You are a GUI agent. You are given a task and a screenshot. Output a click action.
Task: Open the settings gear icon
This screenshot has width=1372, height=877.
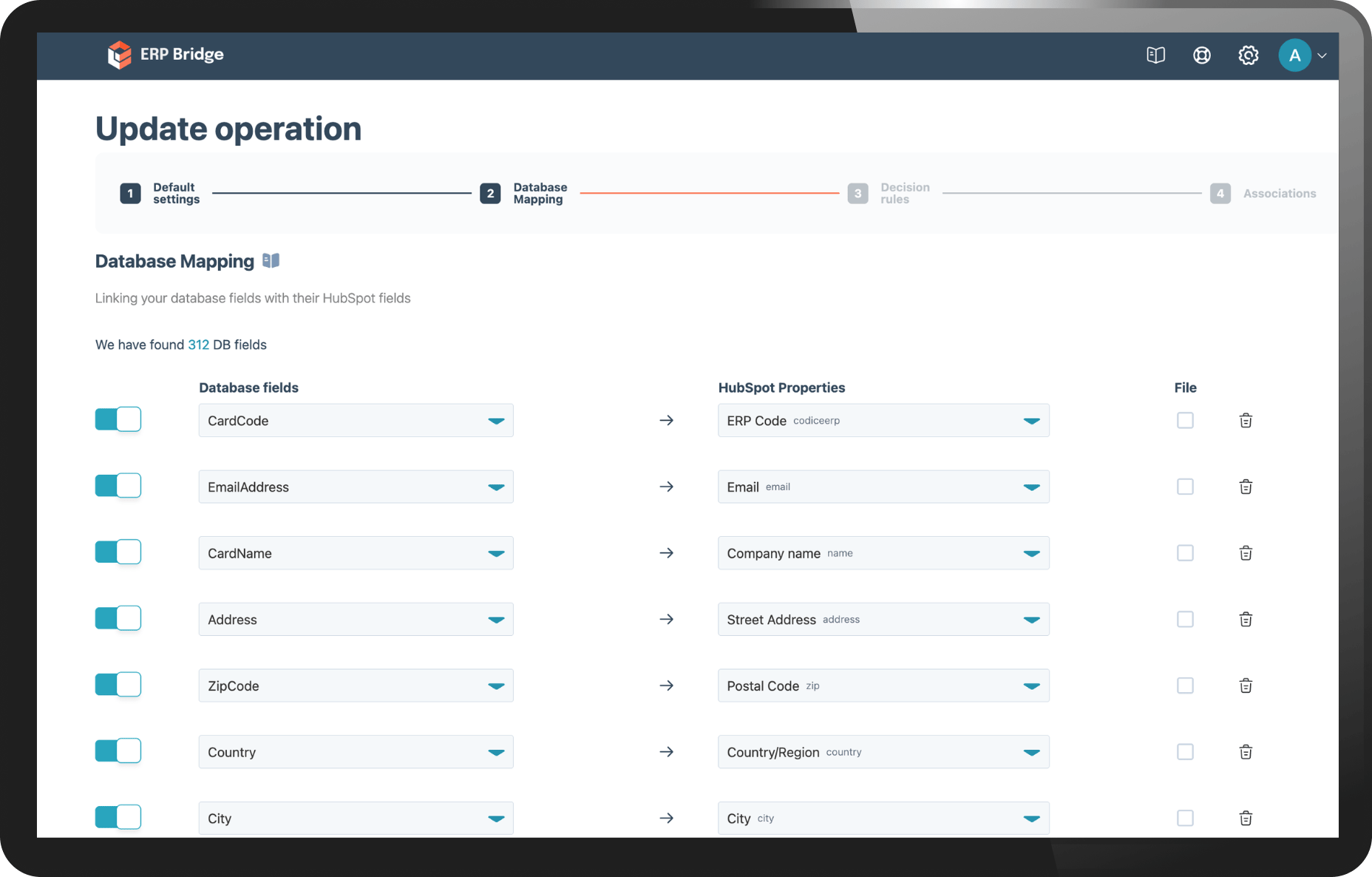1249,55
